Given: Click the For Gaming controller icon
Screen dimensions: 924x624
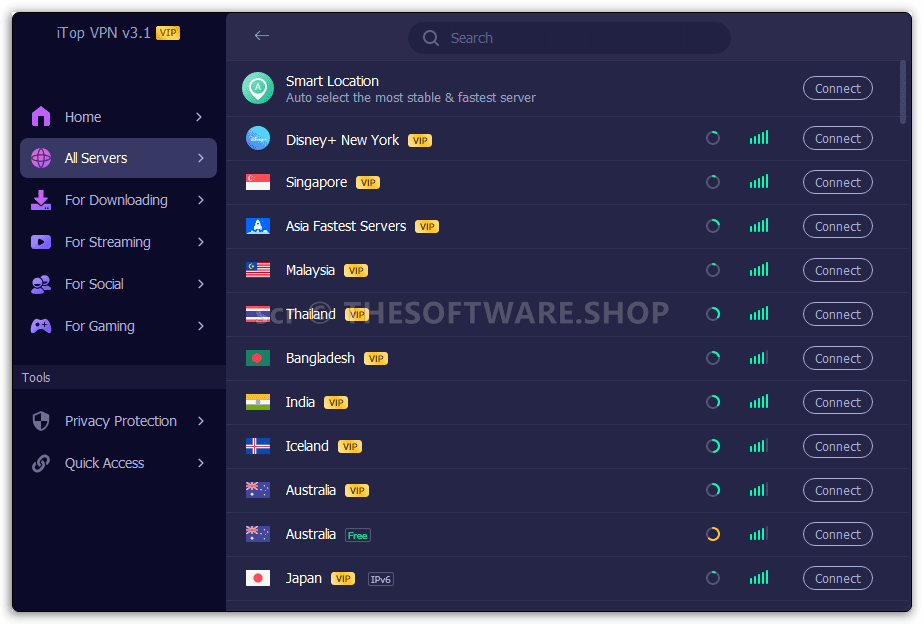Looking at the screenshot, I should point(41,326).
